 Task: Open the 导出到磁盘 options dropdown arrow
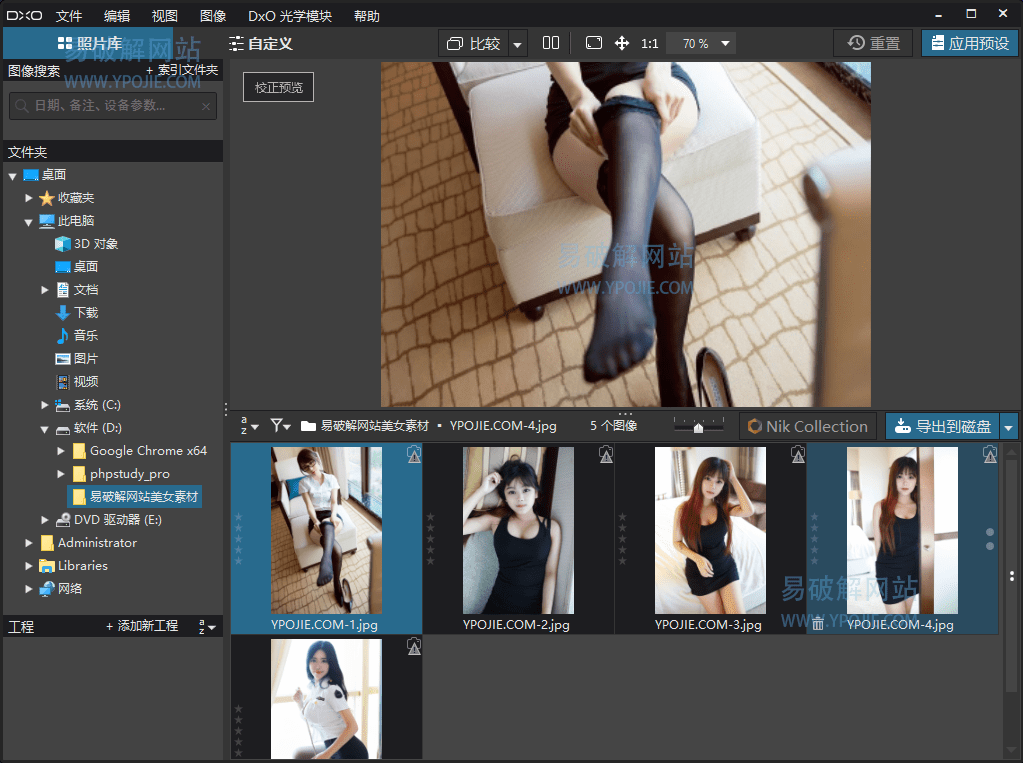click(x=1010, y=425)
